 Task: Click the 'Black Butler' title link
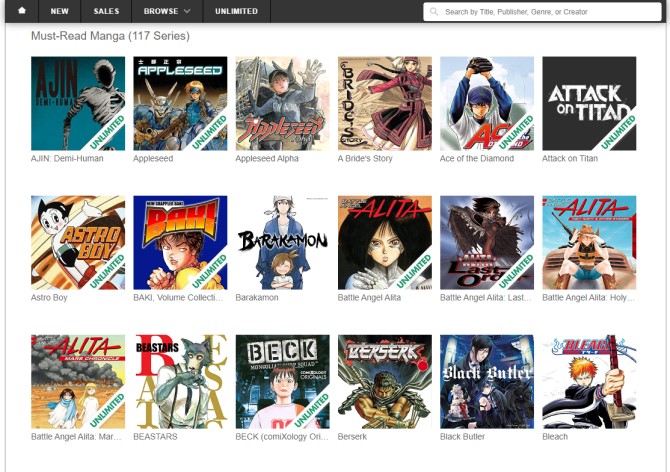[462, 437]
